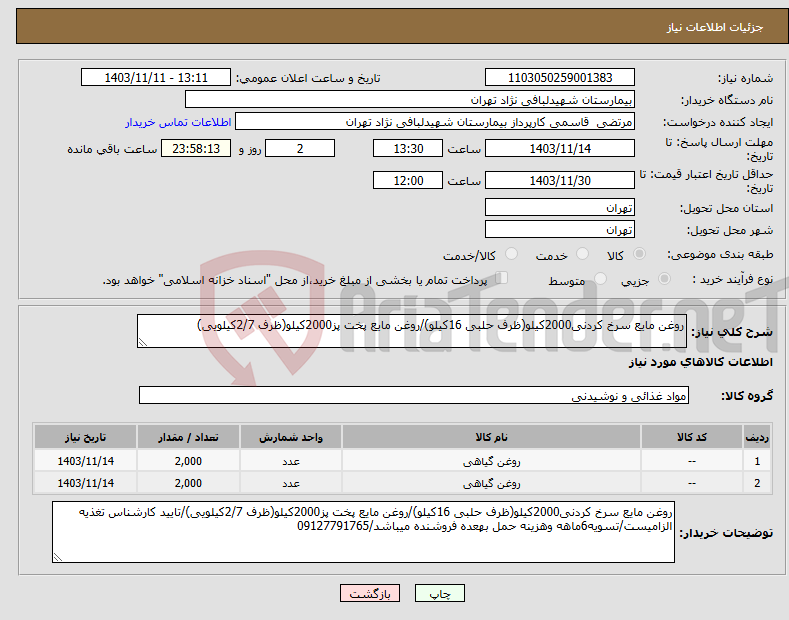Click the remaining days field showing 2
The height and width of the screenshot is (620, 789).
[x=300, y=148]
